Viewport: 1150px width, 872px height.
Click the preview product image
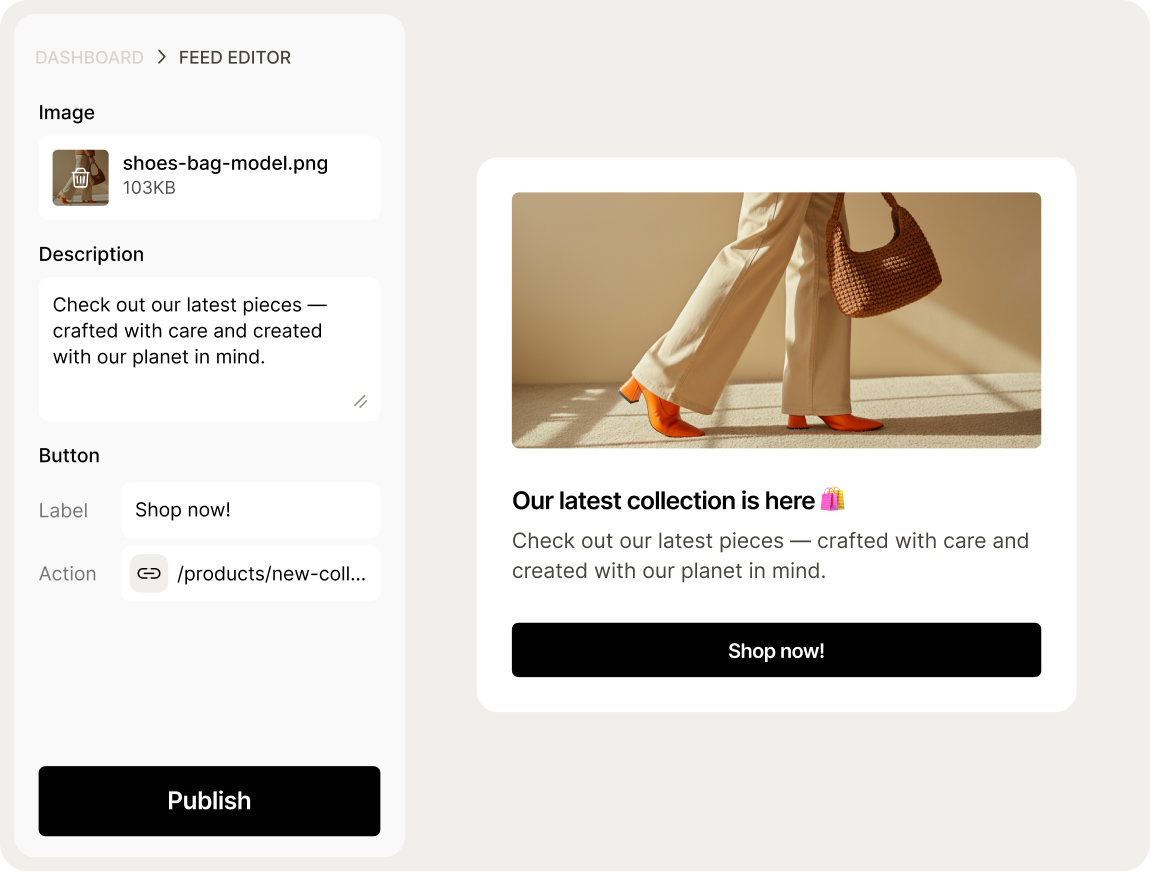pos(776,320)
